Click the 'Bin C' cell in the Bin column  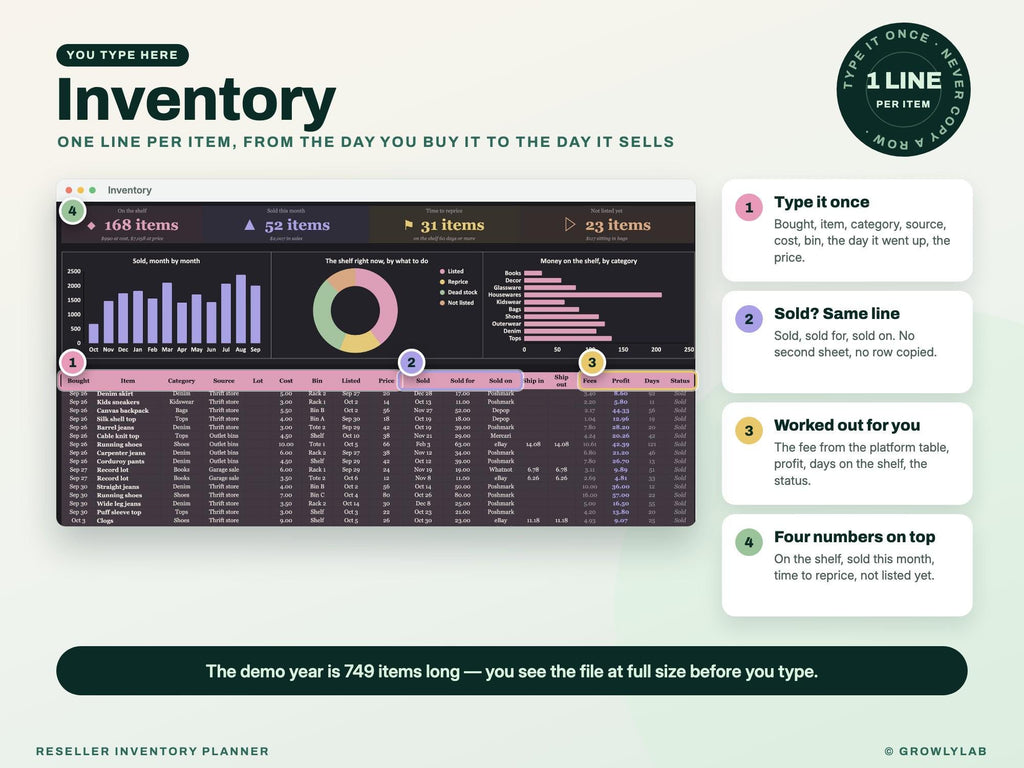pyautogui.click(x=317, y=495)
